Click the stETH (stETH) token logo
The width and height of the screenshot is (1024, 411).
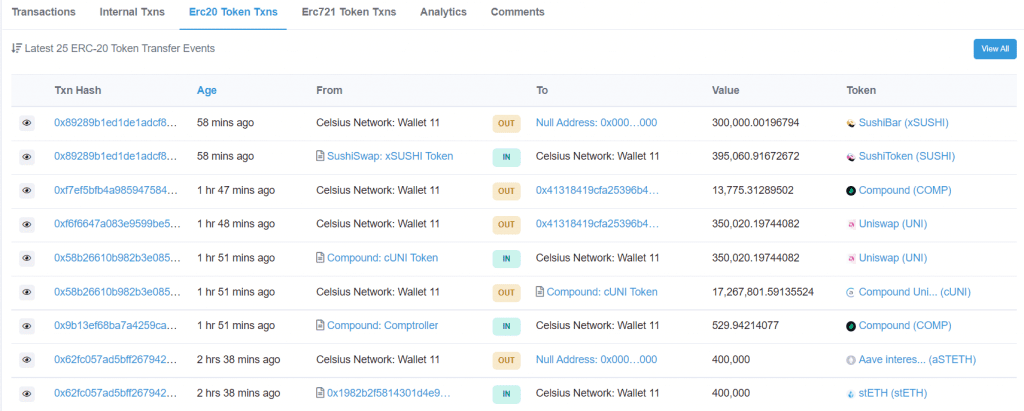tap(851, 393)
